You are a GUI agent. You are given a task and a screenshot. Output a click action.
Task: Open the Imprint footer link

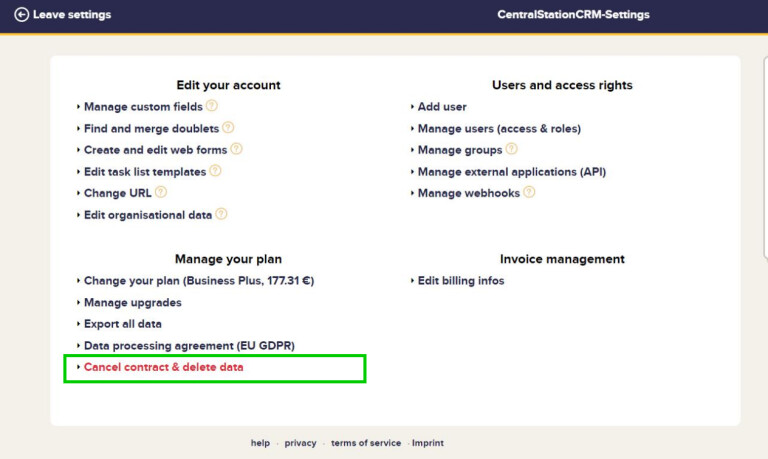coord(428,443)
